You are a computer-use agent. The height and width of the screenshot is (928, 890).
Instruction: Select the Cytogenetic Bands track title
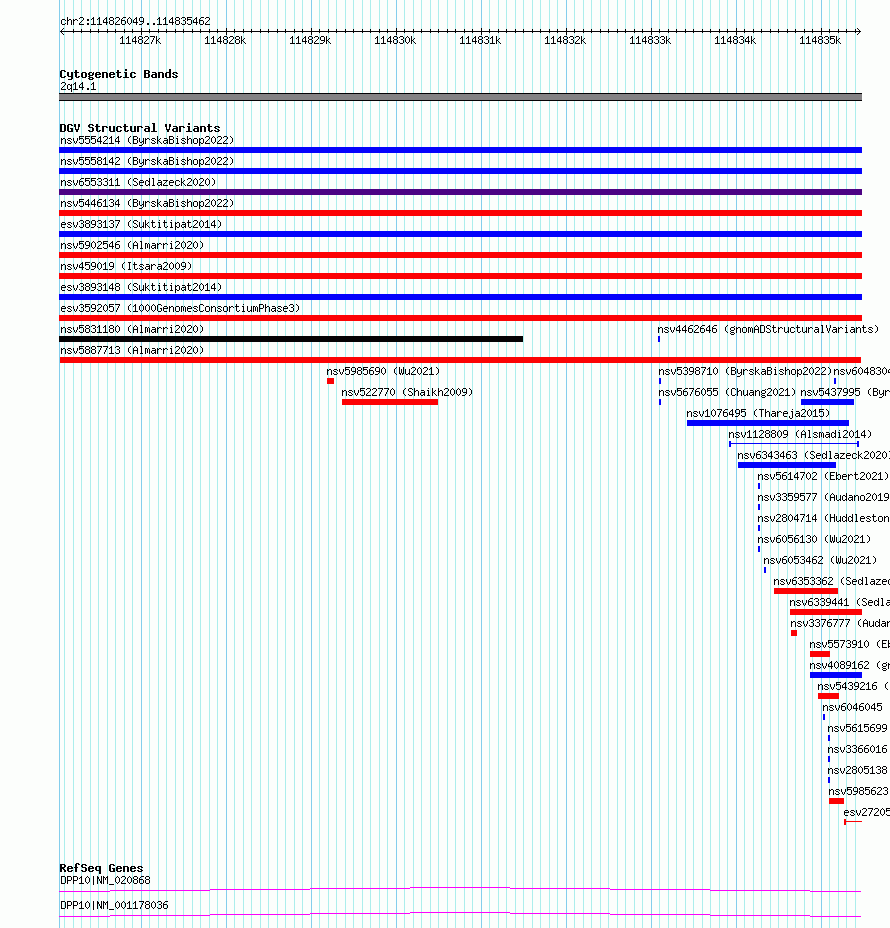[x=119, y=74]
